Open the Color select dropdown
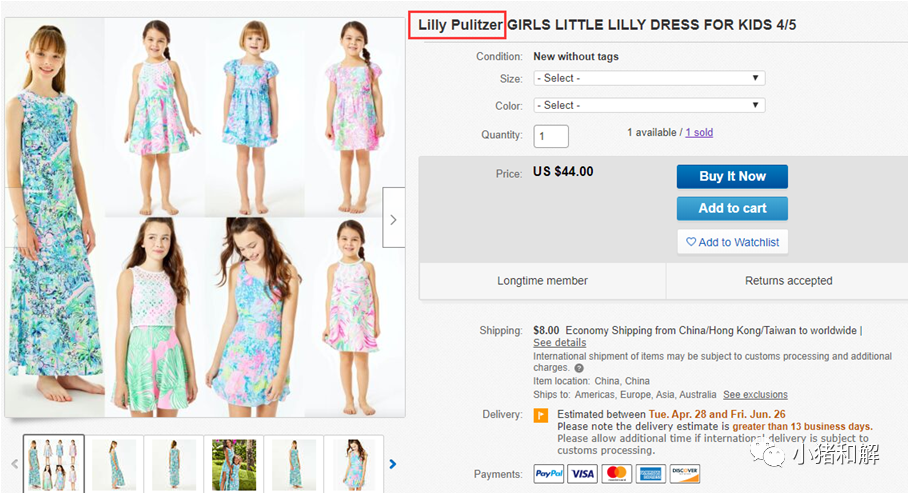Screen dimensions: 909x494 (649, 106)
